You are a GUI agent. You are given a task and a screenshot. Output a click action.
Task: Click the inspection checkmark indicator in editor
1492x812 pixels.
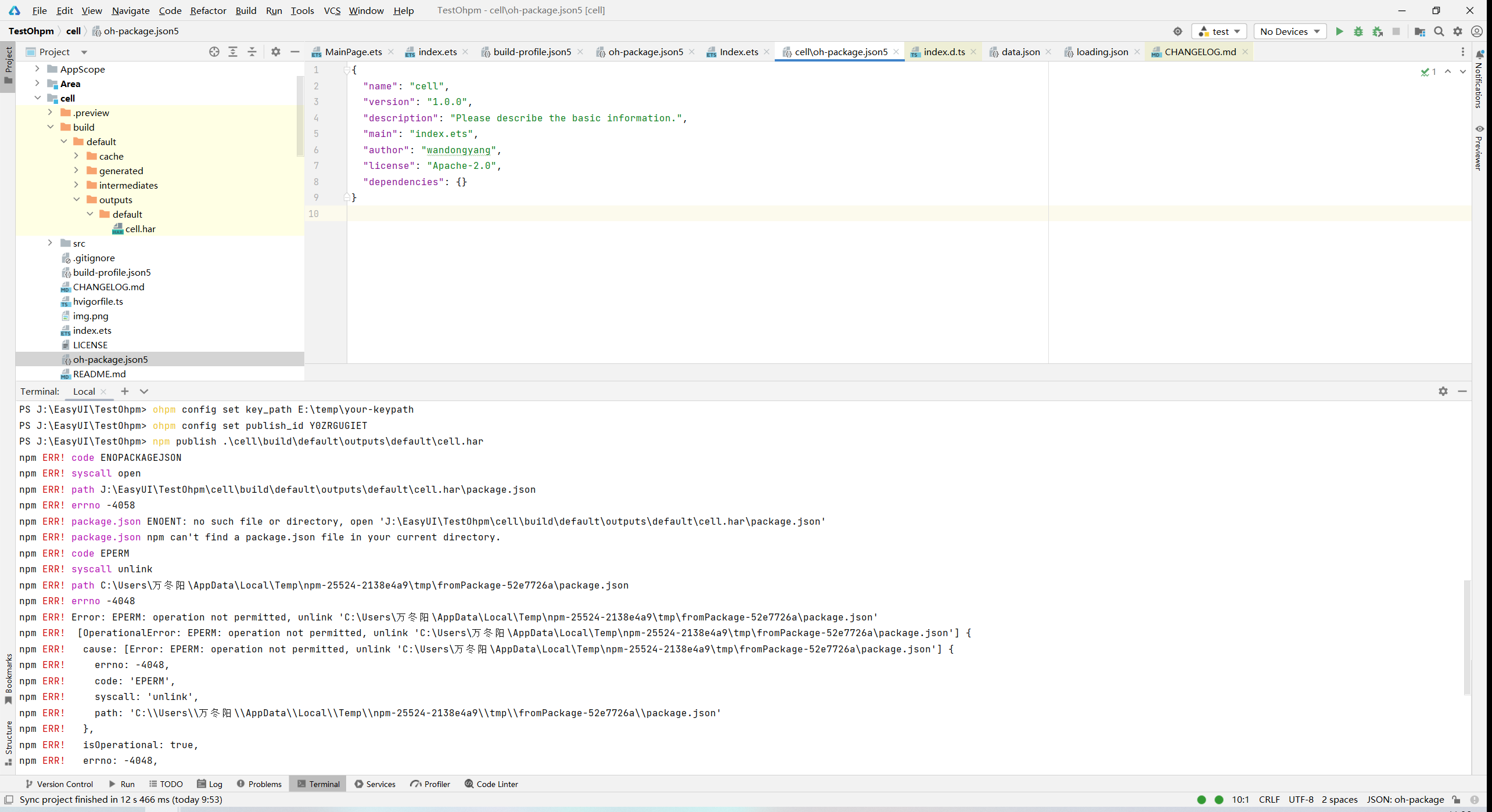coord(1429,72)
